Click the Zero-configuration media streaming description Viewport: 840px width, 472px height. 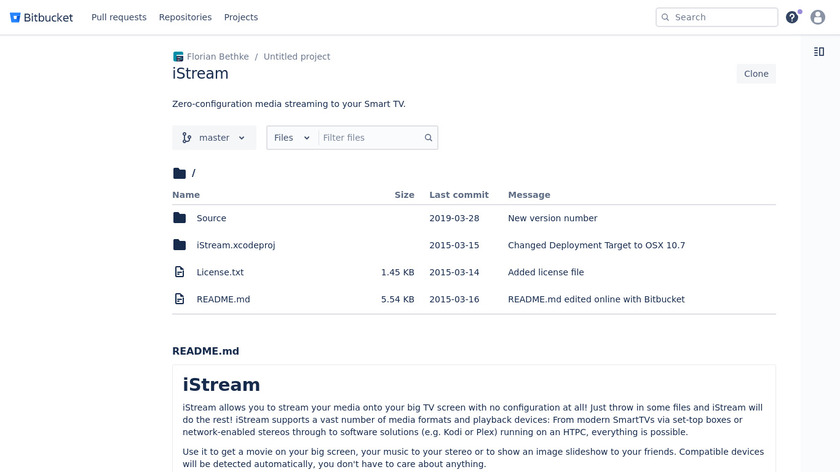coord(289,104)
